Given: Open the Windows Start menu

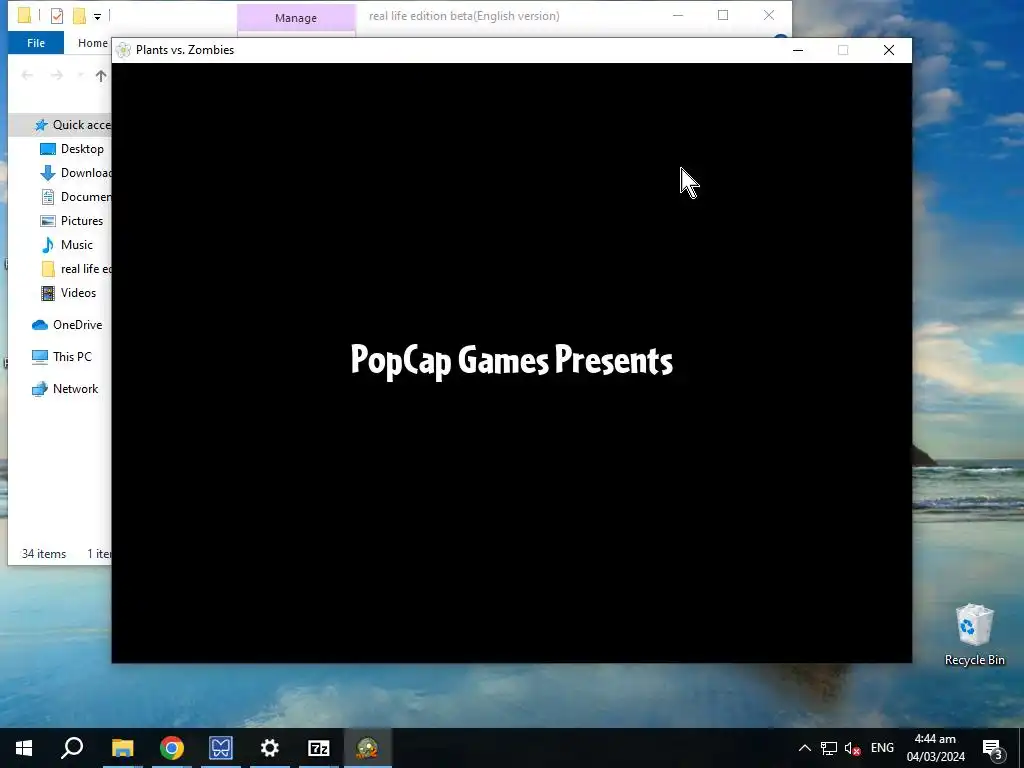Looking at the screenshot, I should (24, 748).
